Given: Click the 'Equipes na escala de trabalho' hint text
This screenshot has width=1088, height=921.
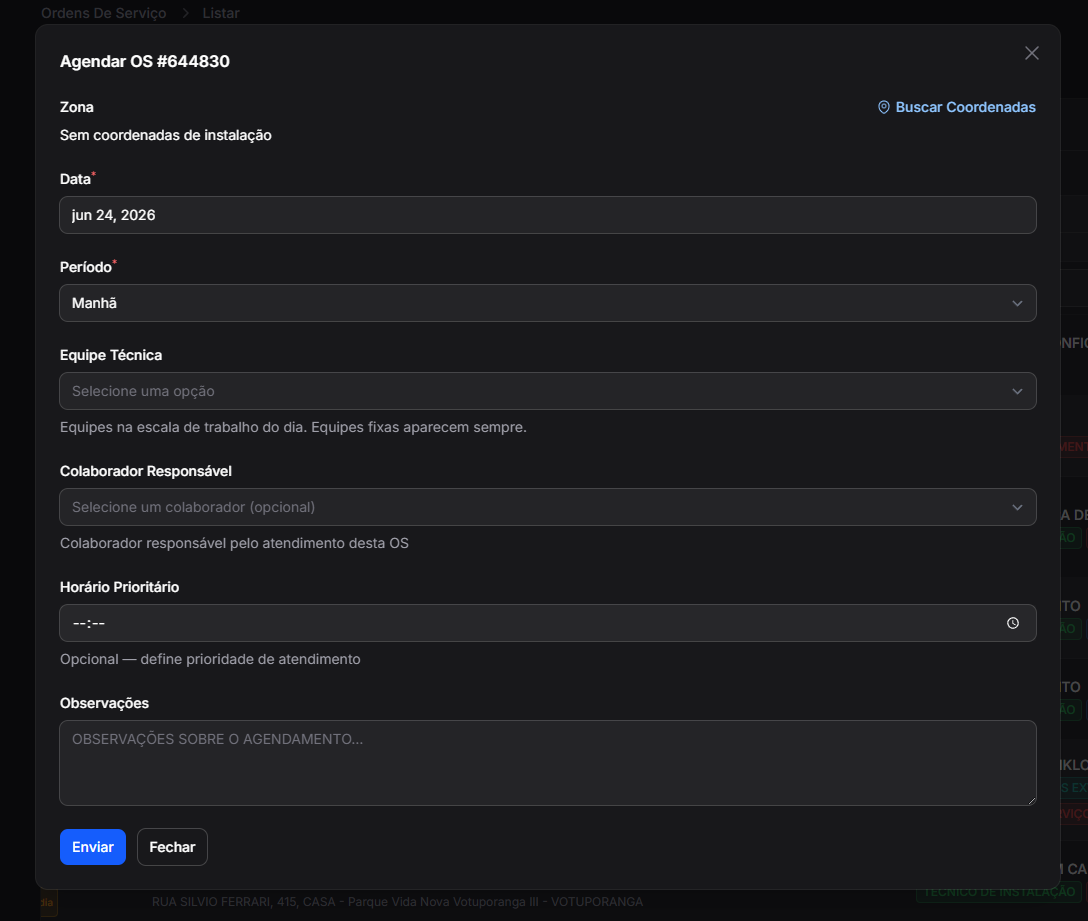Looking at the screenshot, I should click(x=293, y=428).
